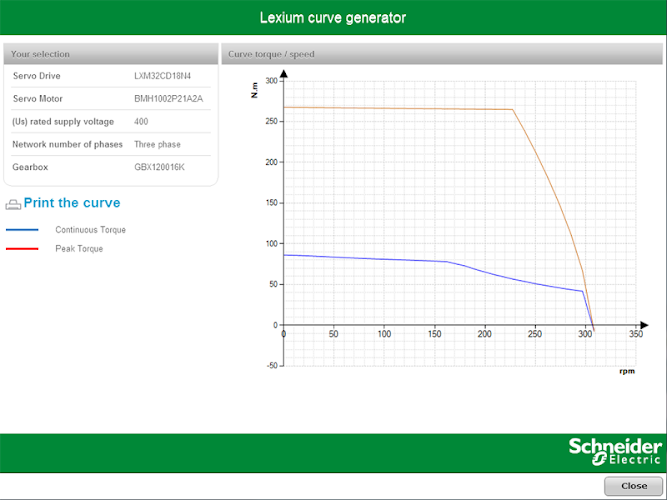Viewport: 667px width, 500px height.
Task: Click the 350 tick on the speed axis
Action: [x=636, y=334]
